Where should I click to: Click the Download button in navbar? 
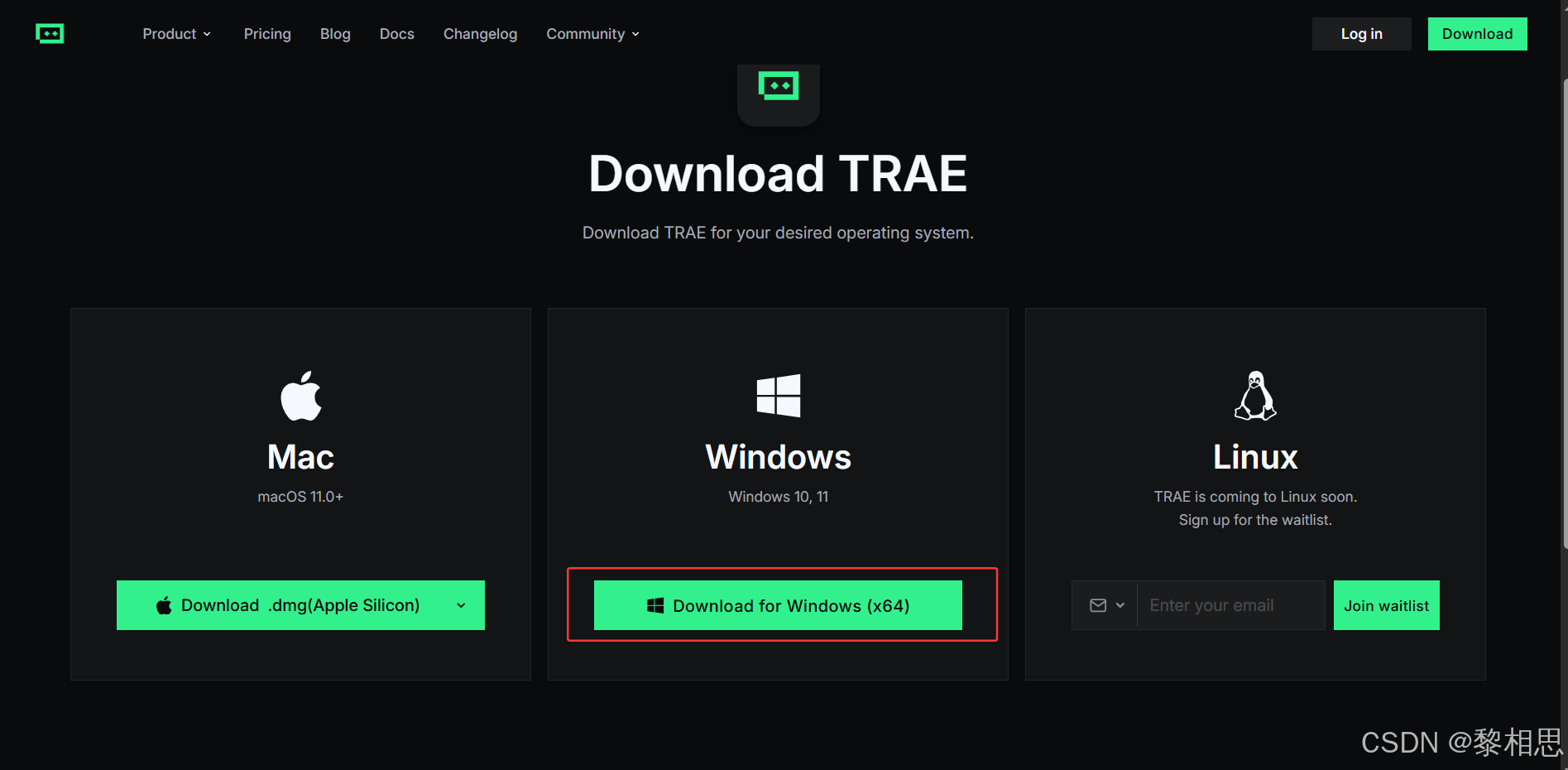(x=1478, y=34)
